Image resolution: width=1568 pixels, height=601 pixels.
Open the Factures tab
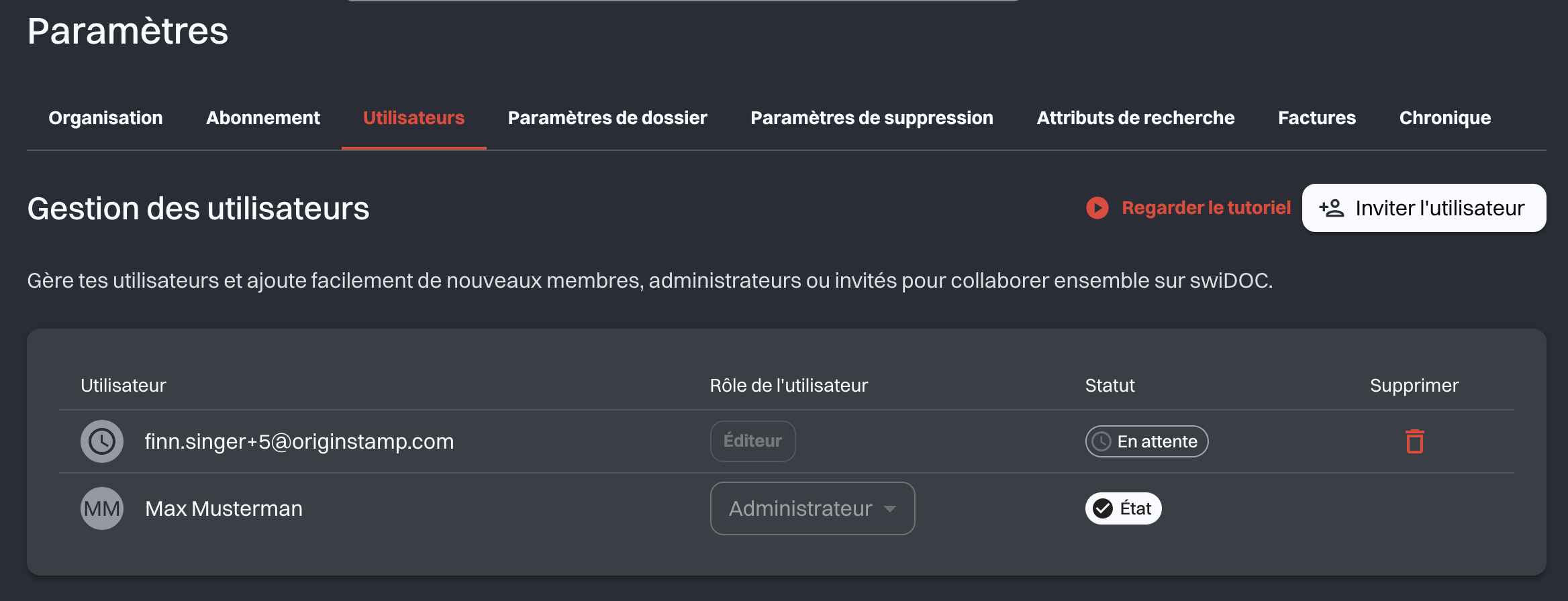tap(1317, 118)
